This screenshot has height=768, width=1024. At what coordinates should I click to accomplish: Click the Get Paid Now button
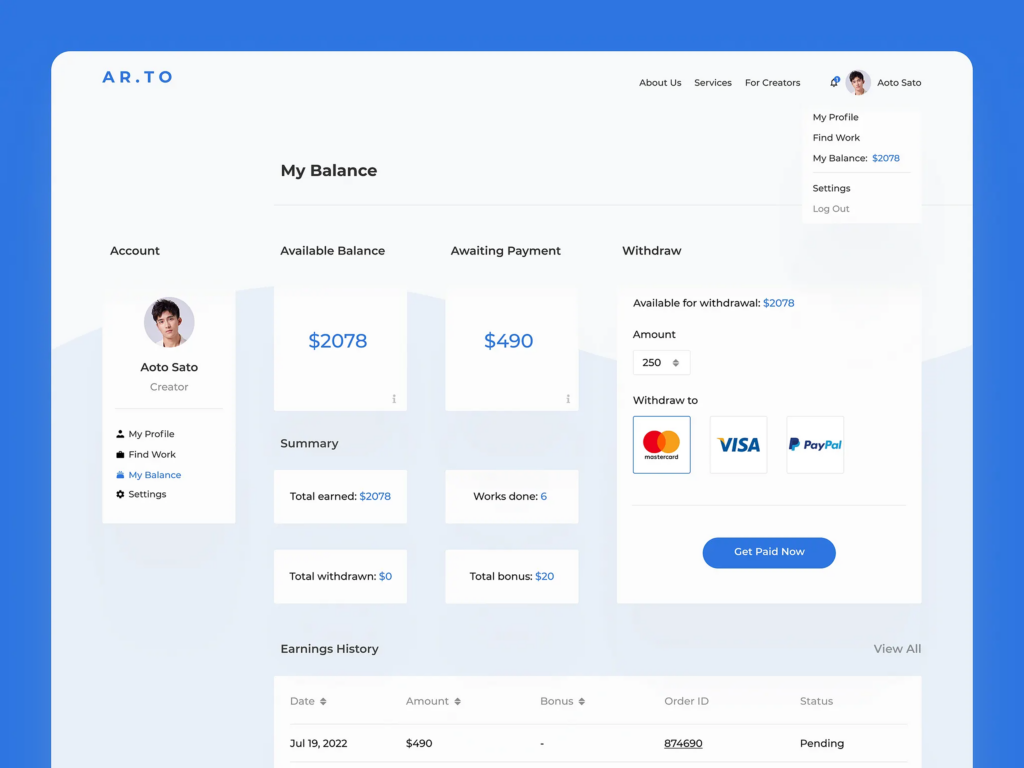click(x=769, y=552)
